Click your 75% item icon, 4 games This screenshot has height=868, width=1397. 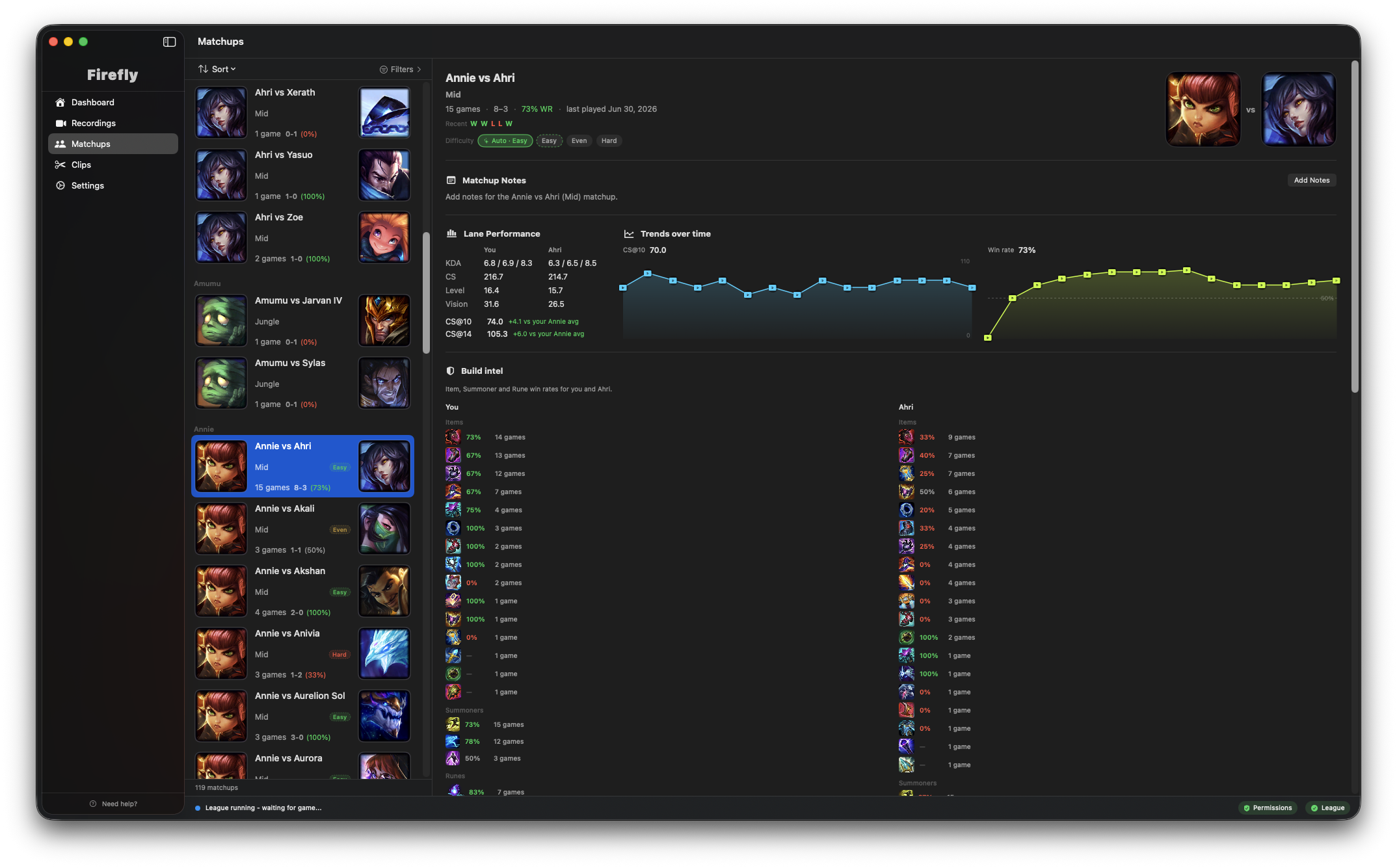(x=453, y=510)
